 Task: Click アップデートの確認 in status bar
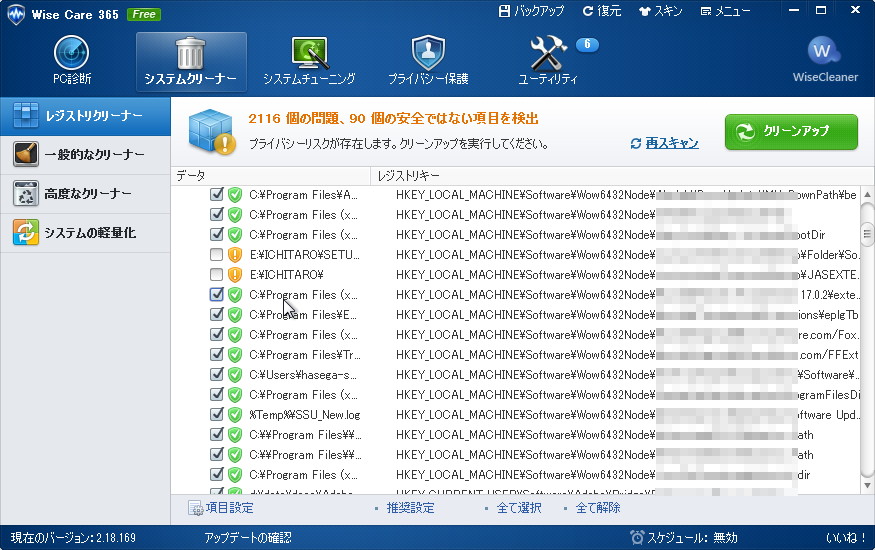pyautogui.click(x=248, y=538)
